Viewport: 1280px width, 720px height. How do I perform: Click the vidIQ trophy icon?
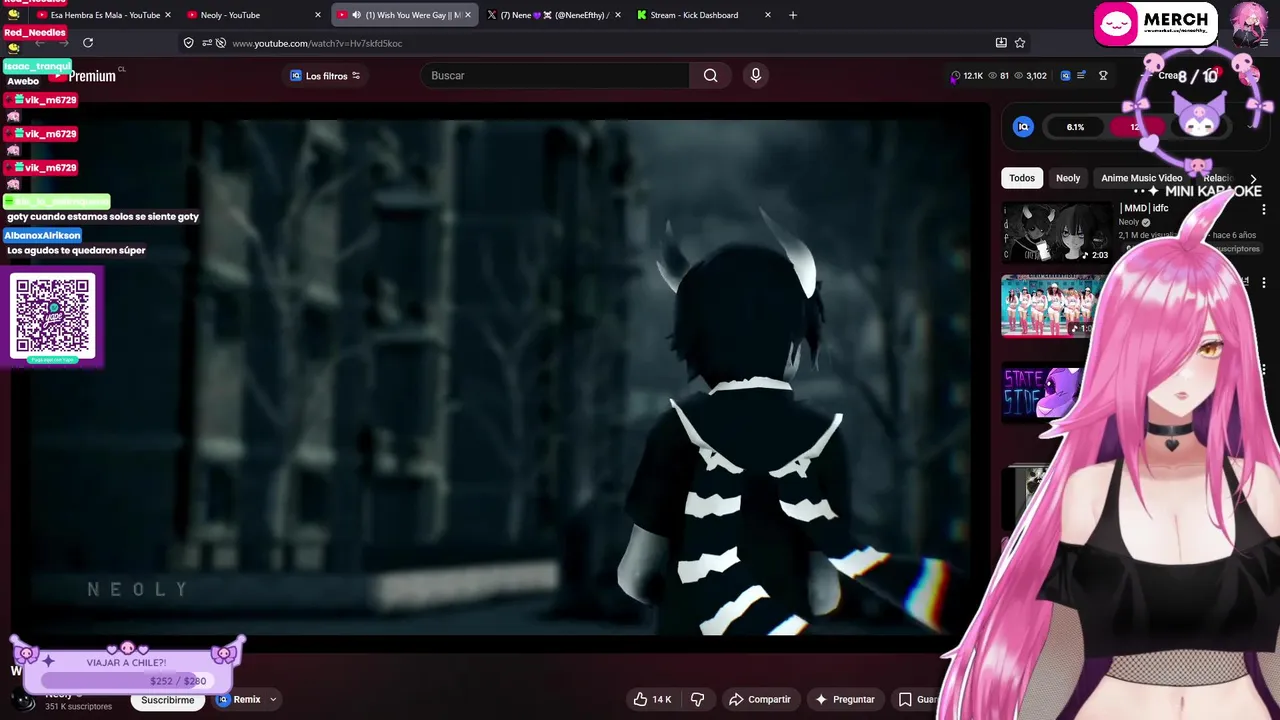(1103, 76)
